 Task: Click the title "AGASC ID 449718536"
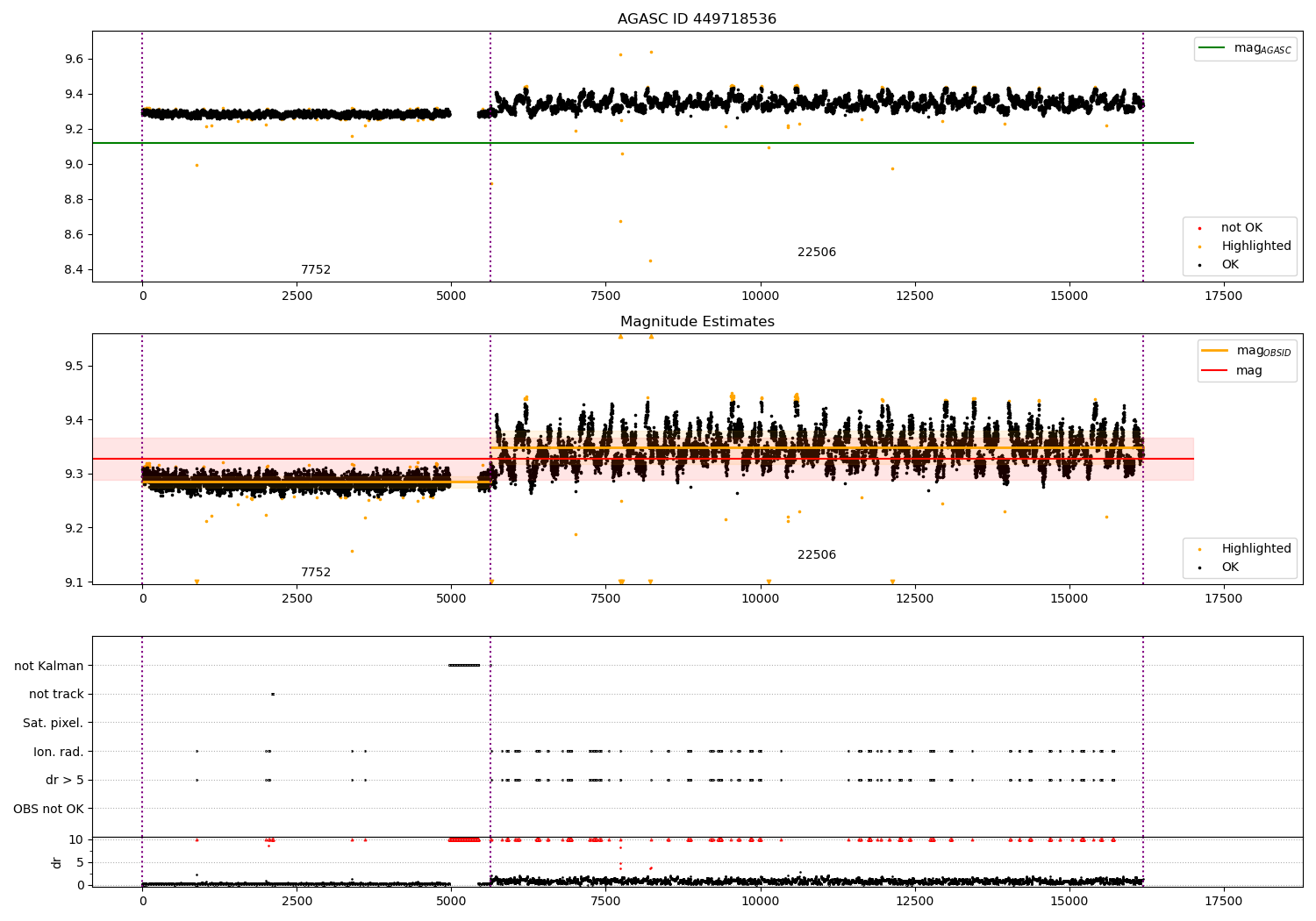697,19
